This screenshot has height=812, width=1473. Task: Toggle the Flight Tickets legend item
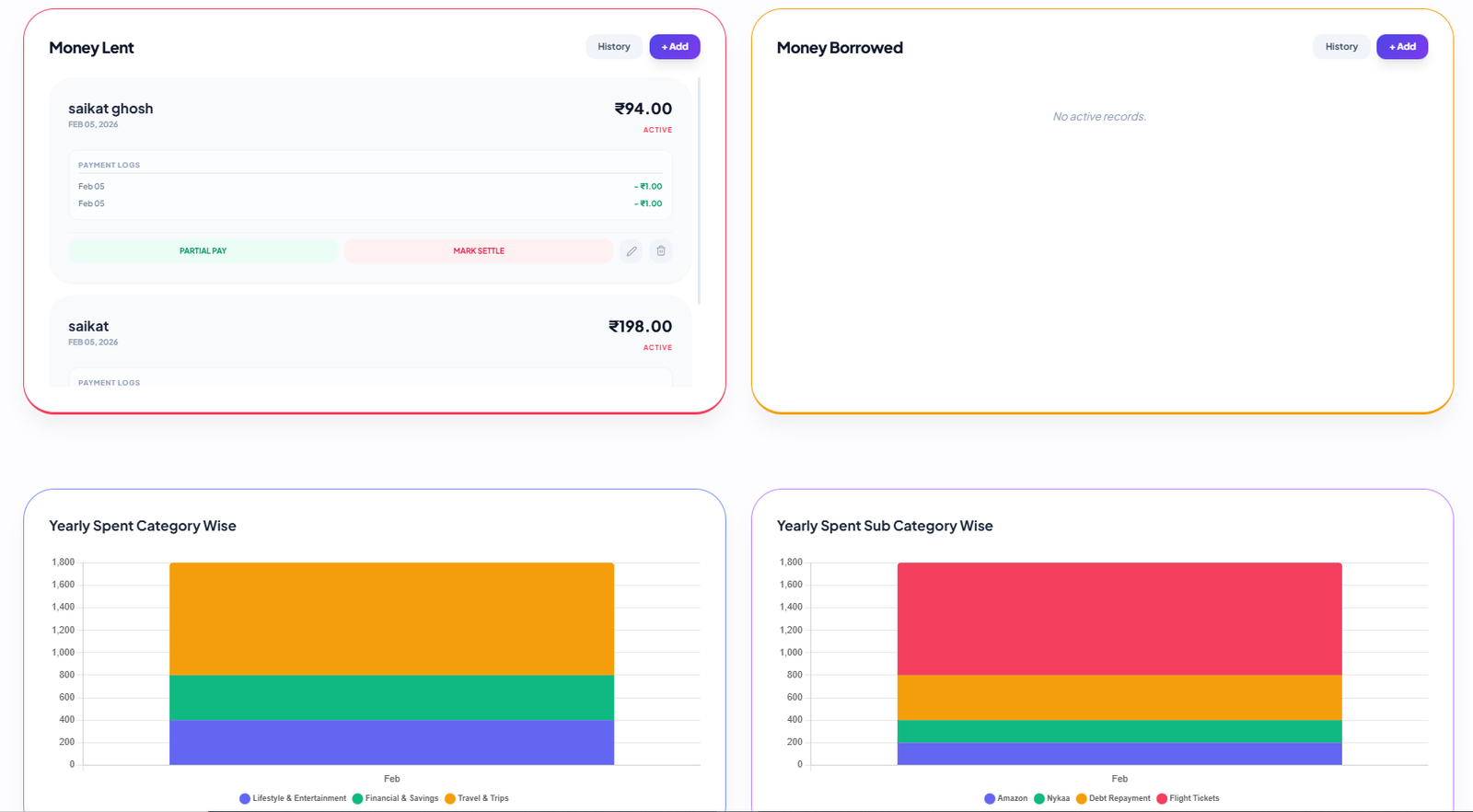pyautogui.click(x=1188, y=798)
